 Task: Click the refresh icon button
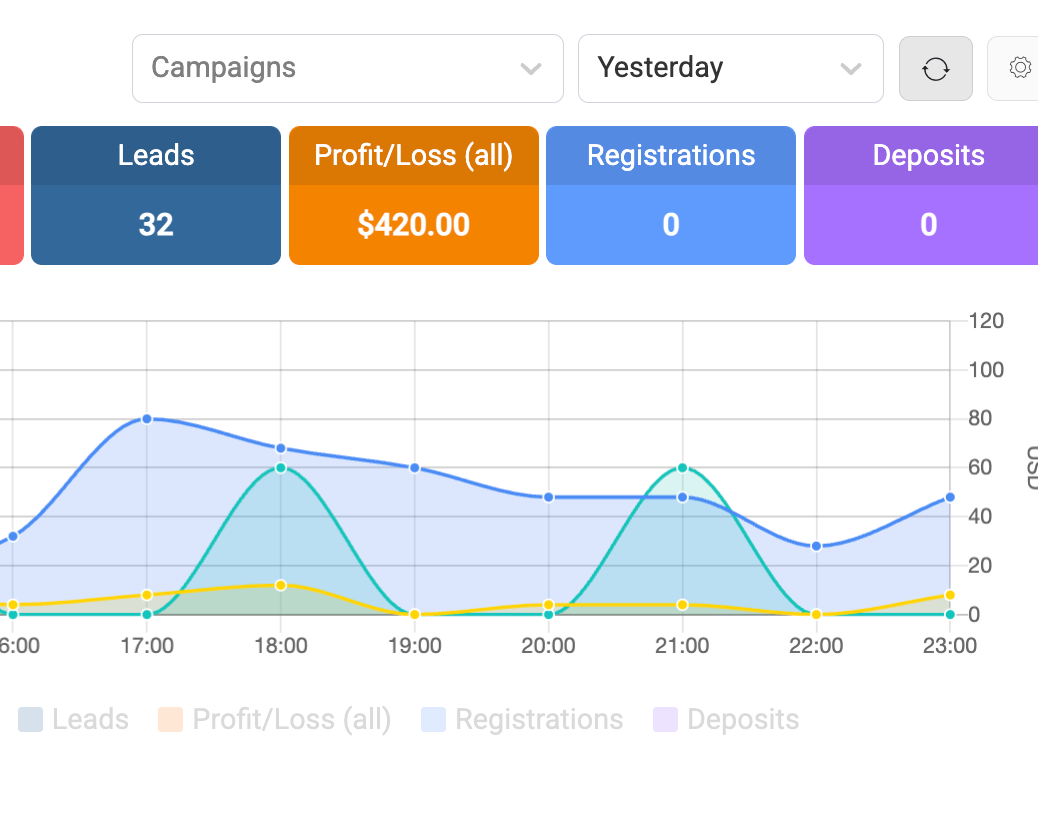click(935, 69)
